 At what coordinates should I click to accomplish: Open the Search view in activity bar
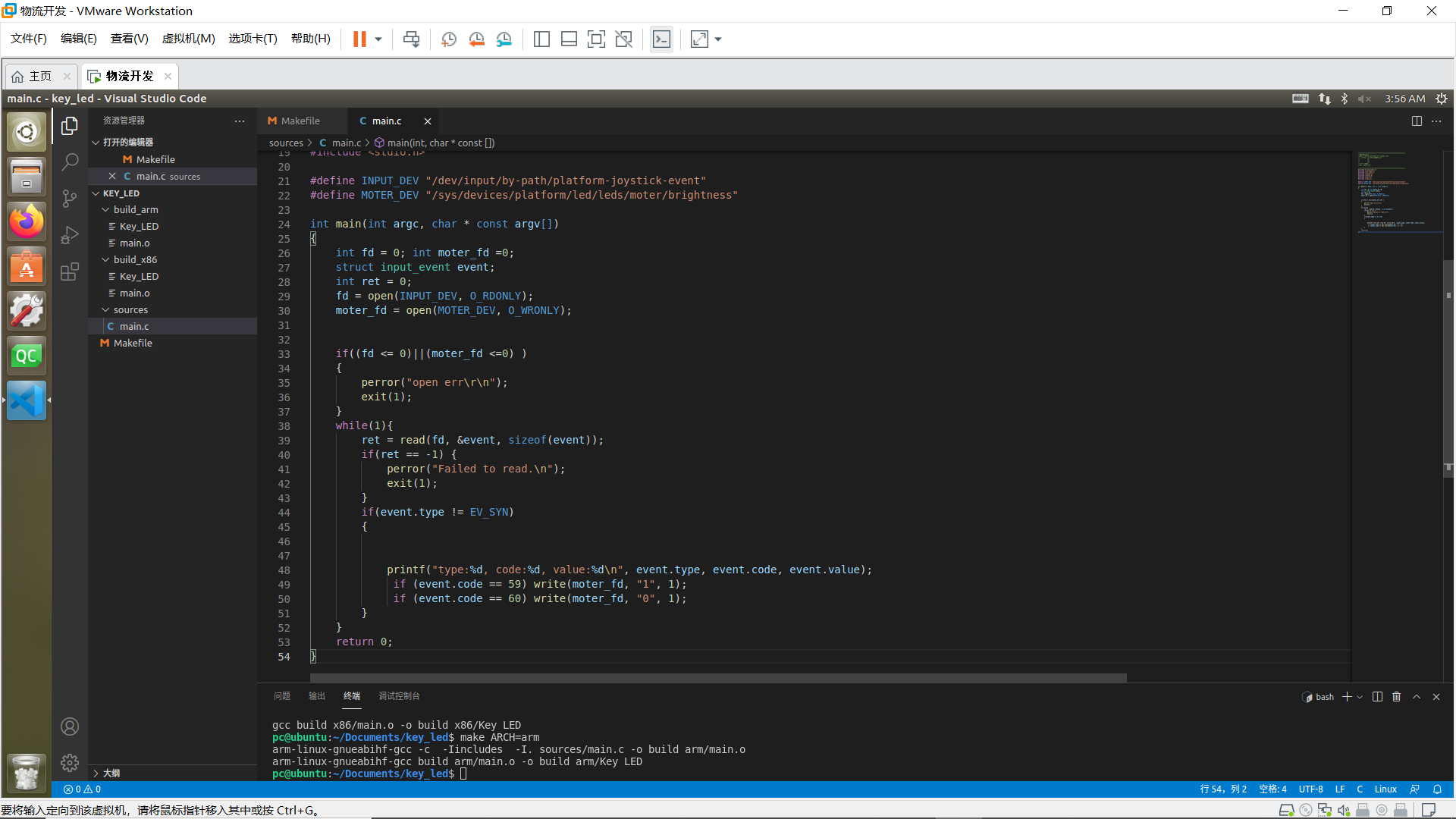[70, 162]
